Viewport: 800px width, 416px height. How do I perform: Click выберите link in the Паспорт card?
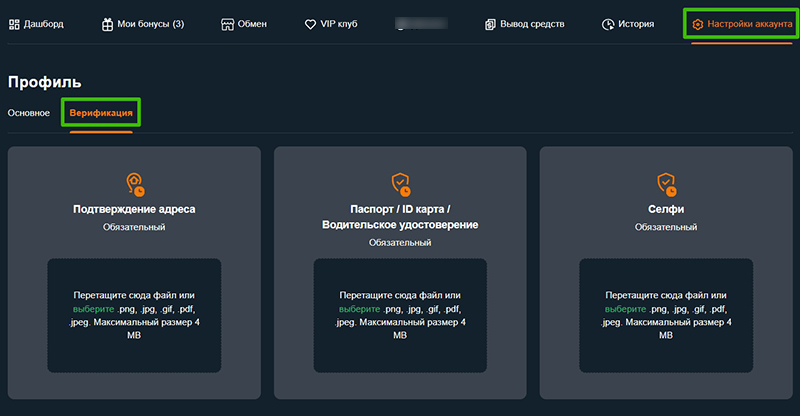(x=360, y=309)
